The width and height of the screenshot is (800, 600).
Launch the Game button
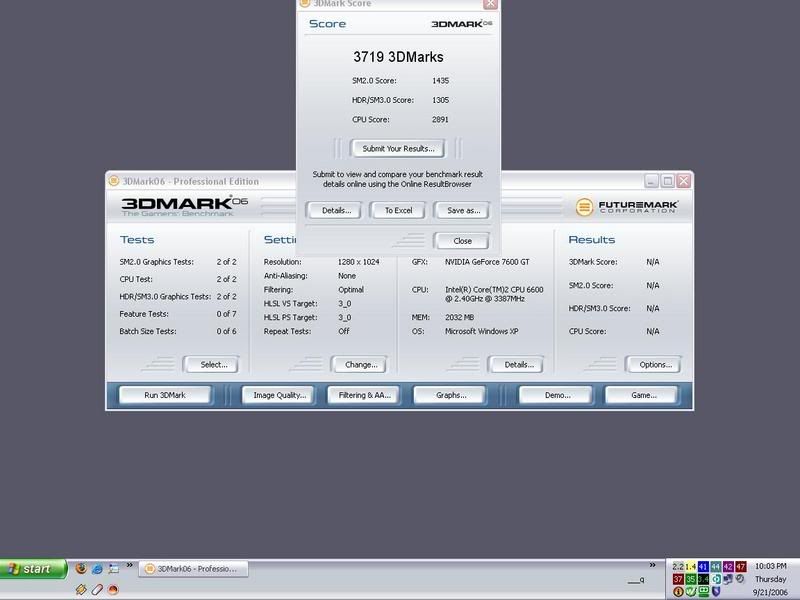pos(642,395)
